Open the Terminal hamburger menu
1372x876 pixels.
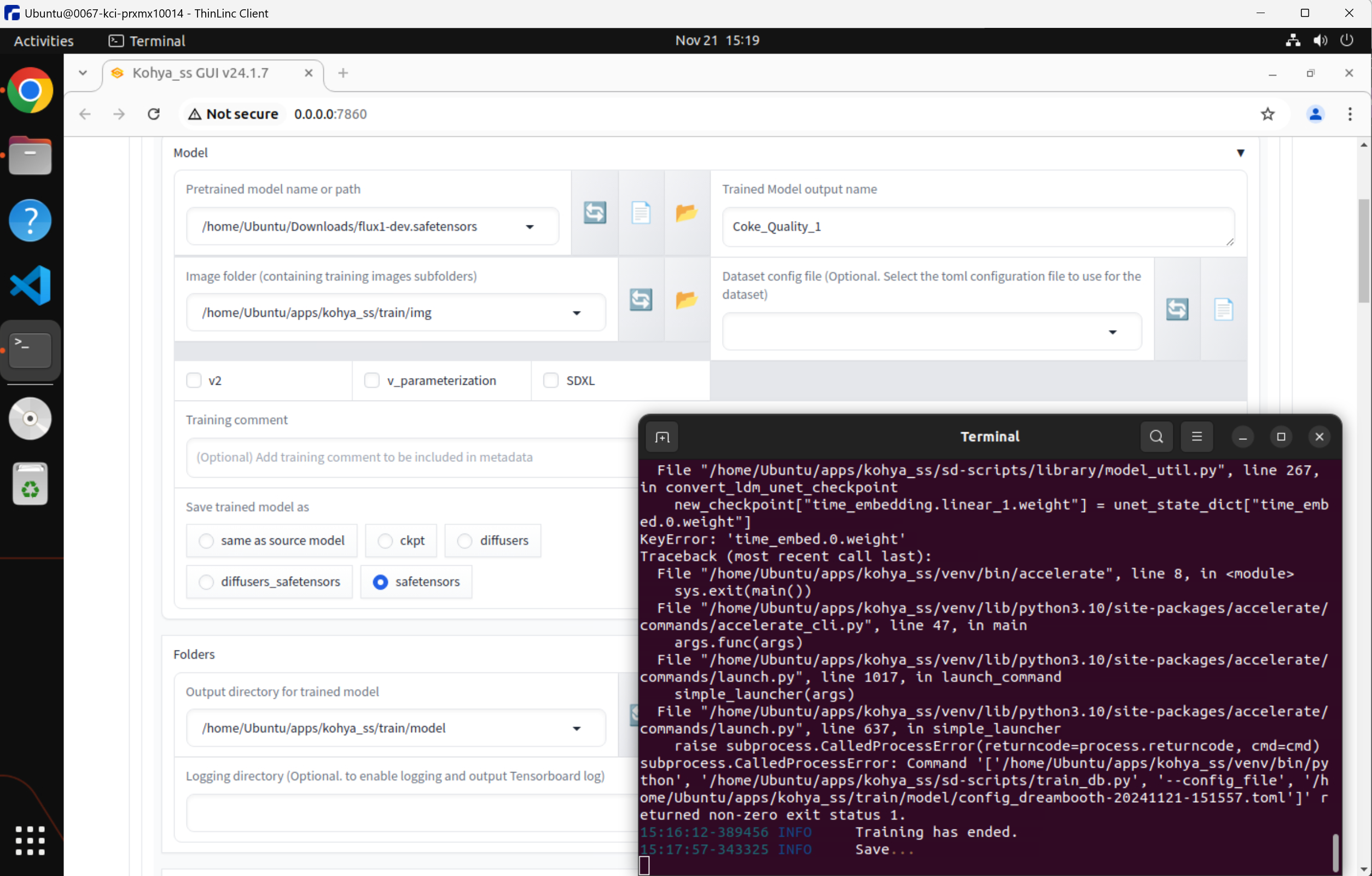(x=1196, y=437)
